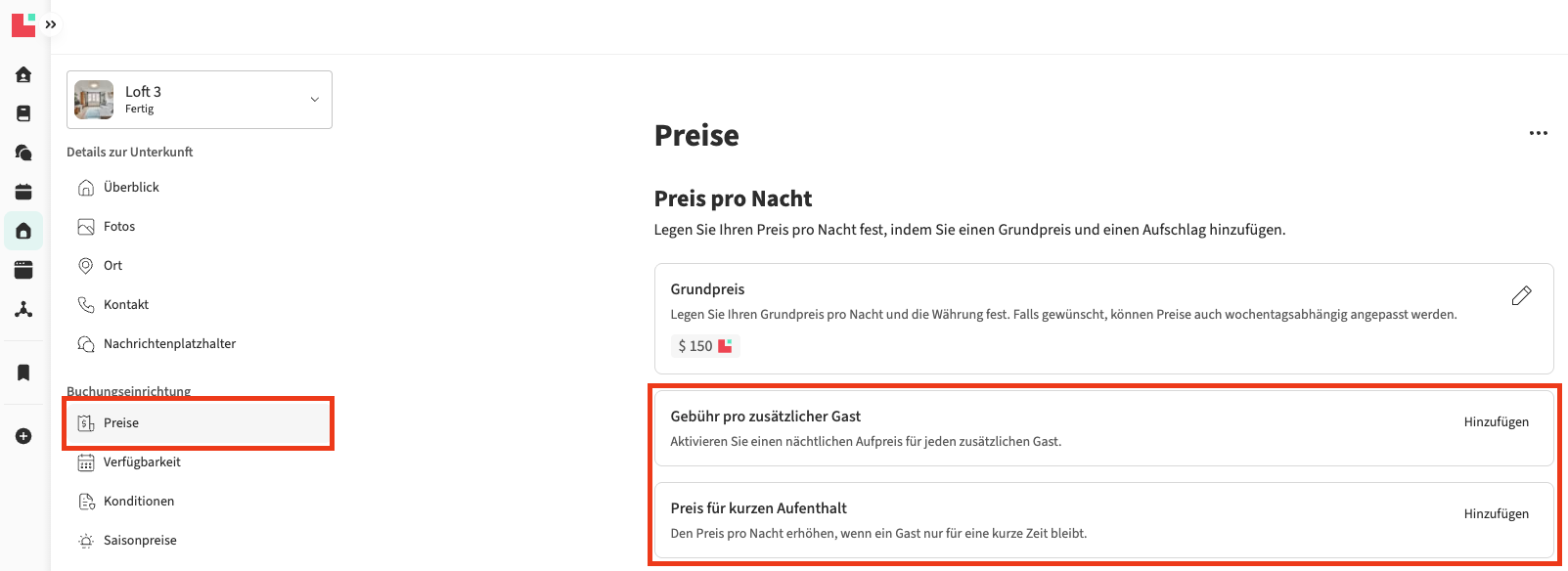
Task: Open Saisonpreise settings
Action: pyautogui.click(x=140, y=541)
